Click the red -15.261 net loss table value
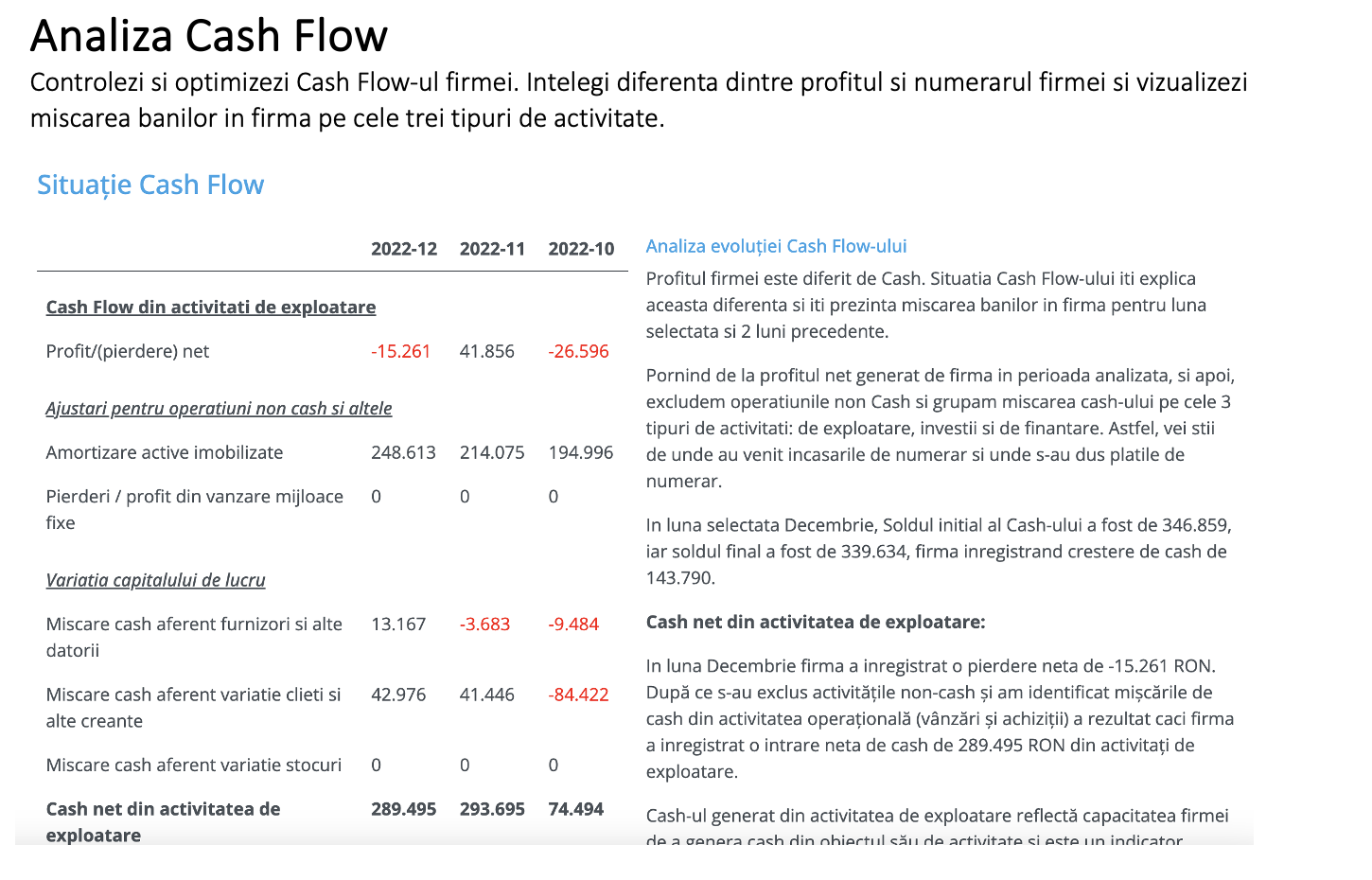This screenshot has height=880, width=1372. (401, 351)
